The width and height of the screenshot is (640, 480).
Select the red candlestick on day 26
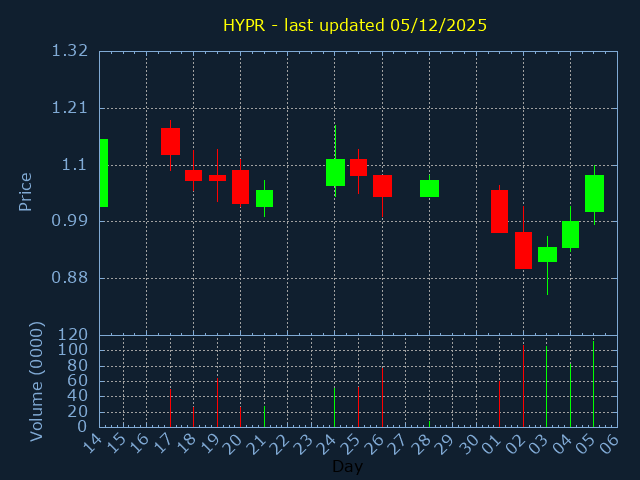(x=382, y=186)
